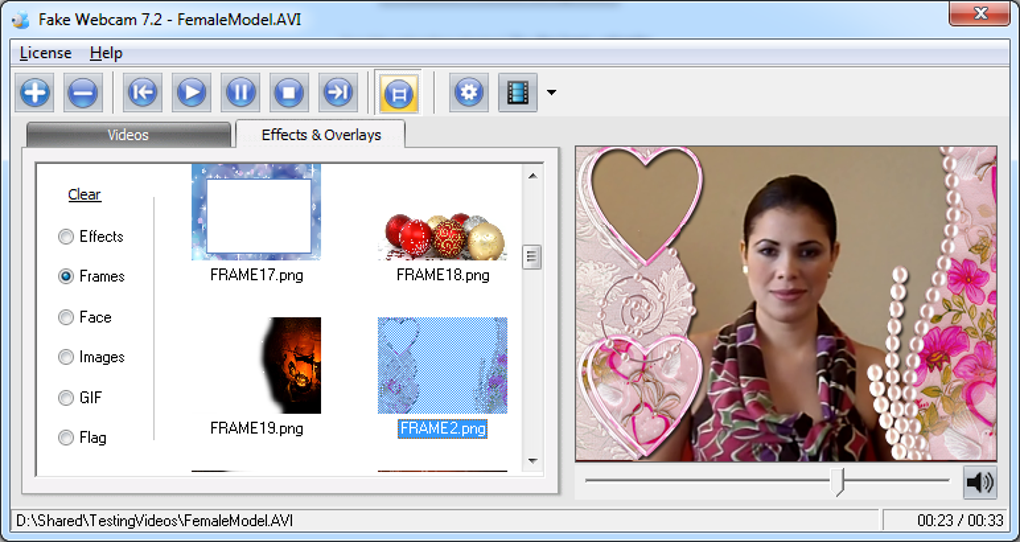Click the FRAME18.png file name
This screenshot has width=1020, height=542.
(442, 275)
